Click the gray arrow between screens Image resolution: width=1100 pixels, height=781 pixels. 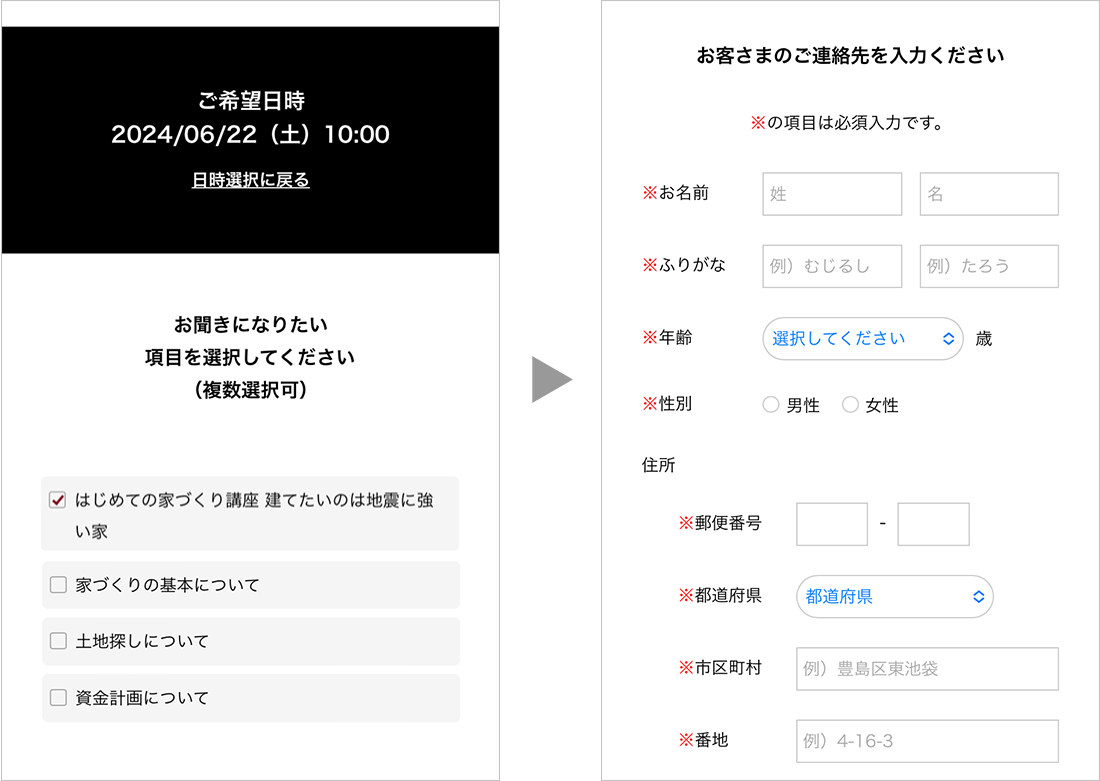click(550, 380)
